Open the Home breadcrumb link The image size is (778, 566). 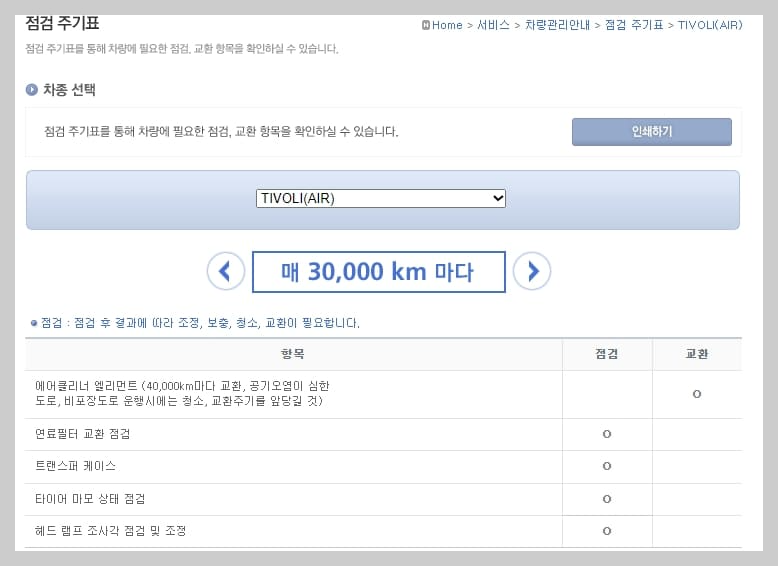click(447, 25)
